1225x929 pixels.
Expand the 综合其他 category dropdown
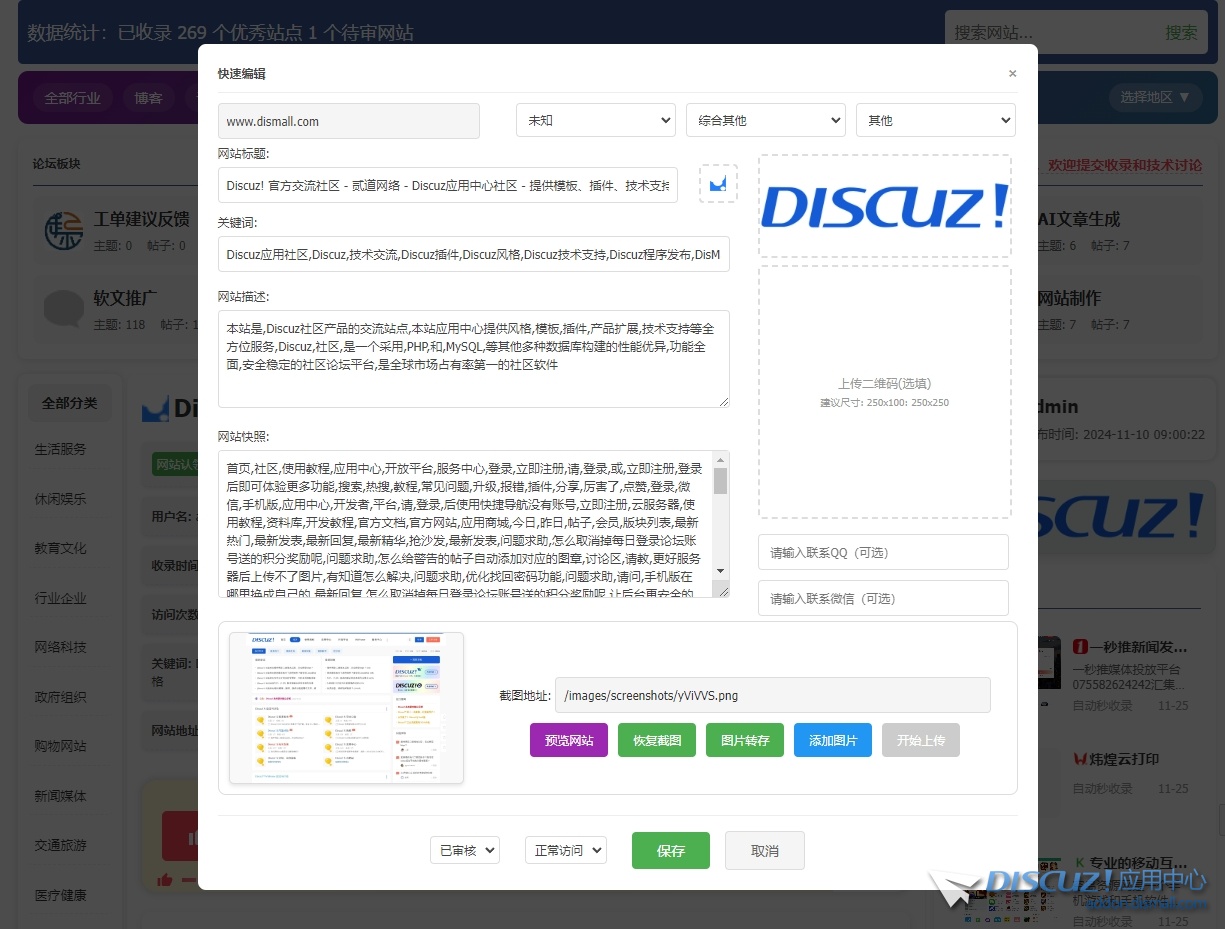coord(766,121)
